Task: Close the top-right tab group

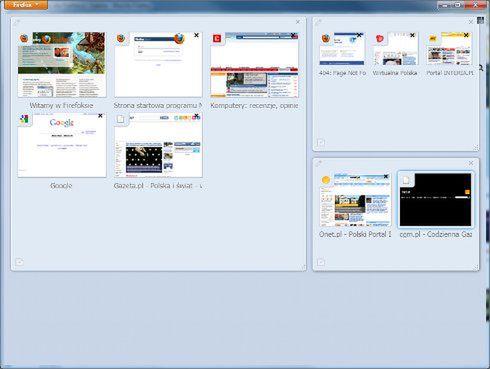Action: (x=471, y=22)
